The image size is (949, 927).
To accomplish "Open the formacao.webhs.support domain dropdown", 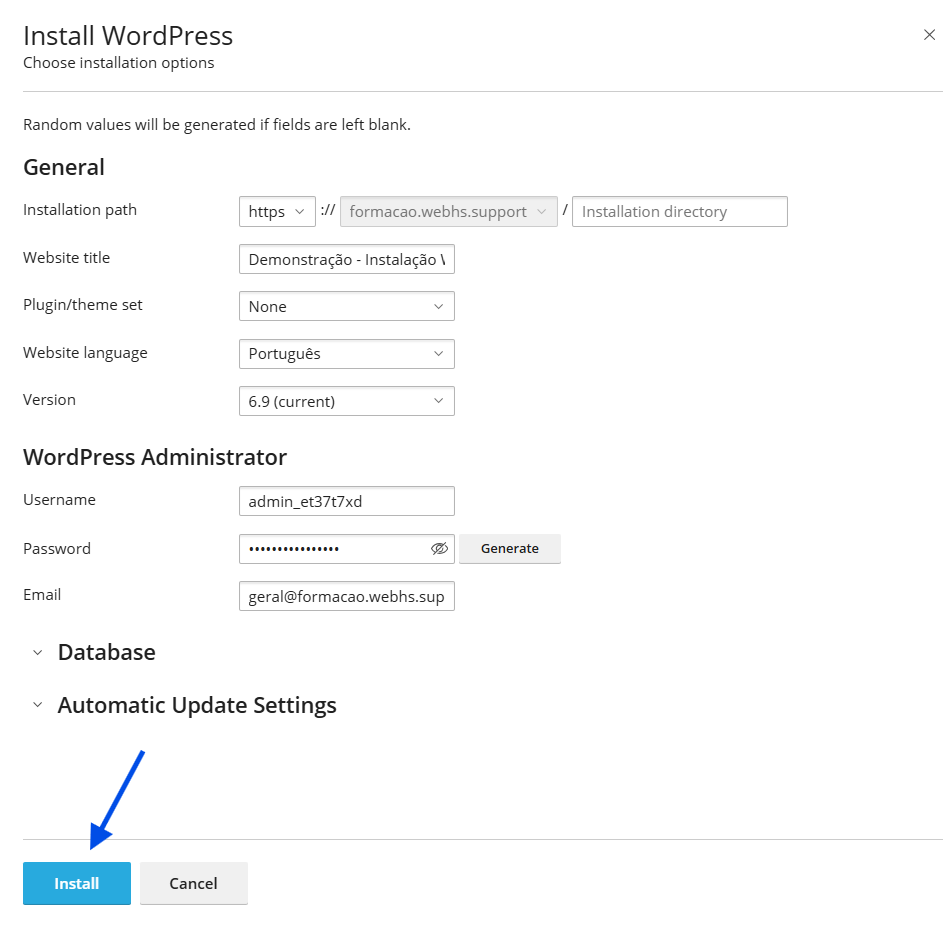I will click(x=448, y=212).
